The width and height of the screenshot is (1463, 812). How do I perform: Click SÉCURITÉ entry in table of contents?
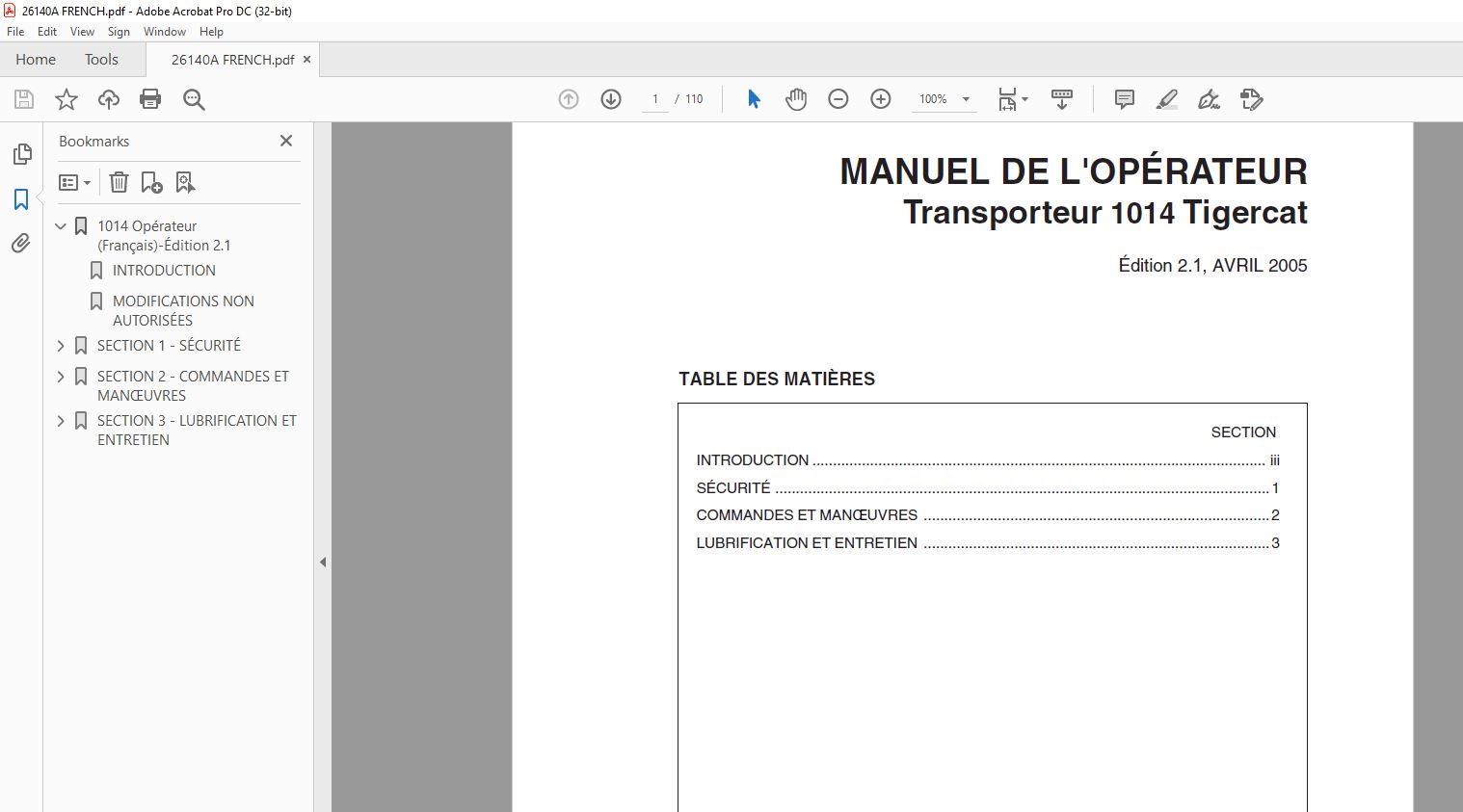coord(988,488)
